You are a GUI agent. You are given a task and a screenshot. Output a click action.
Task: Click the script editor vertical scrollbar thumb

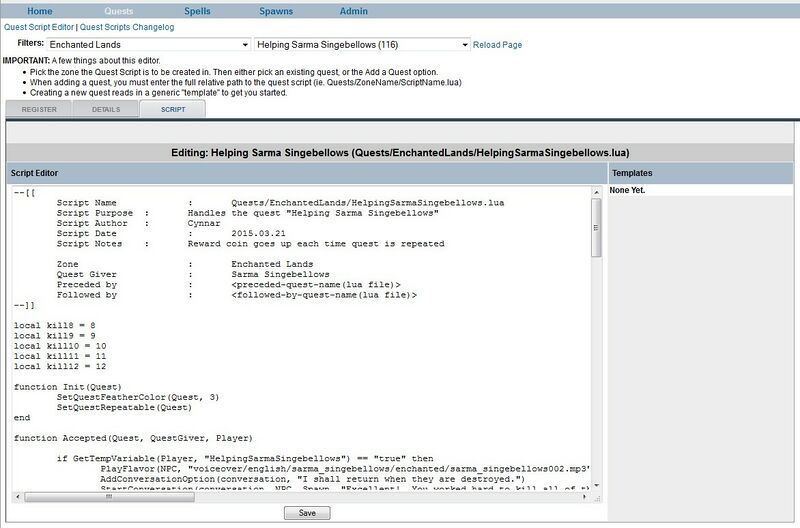[x=596, y=228]
